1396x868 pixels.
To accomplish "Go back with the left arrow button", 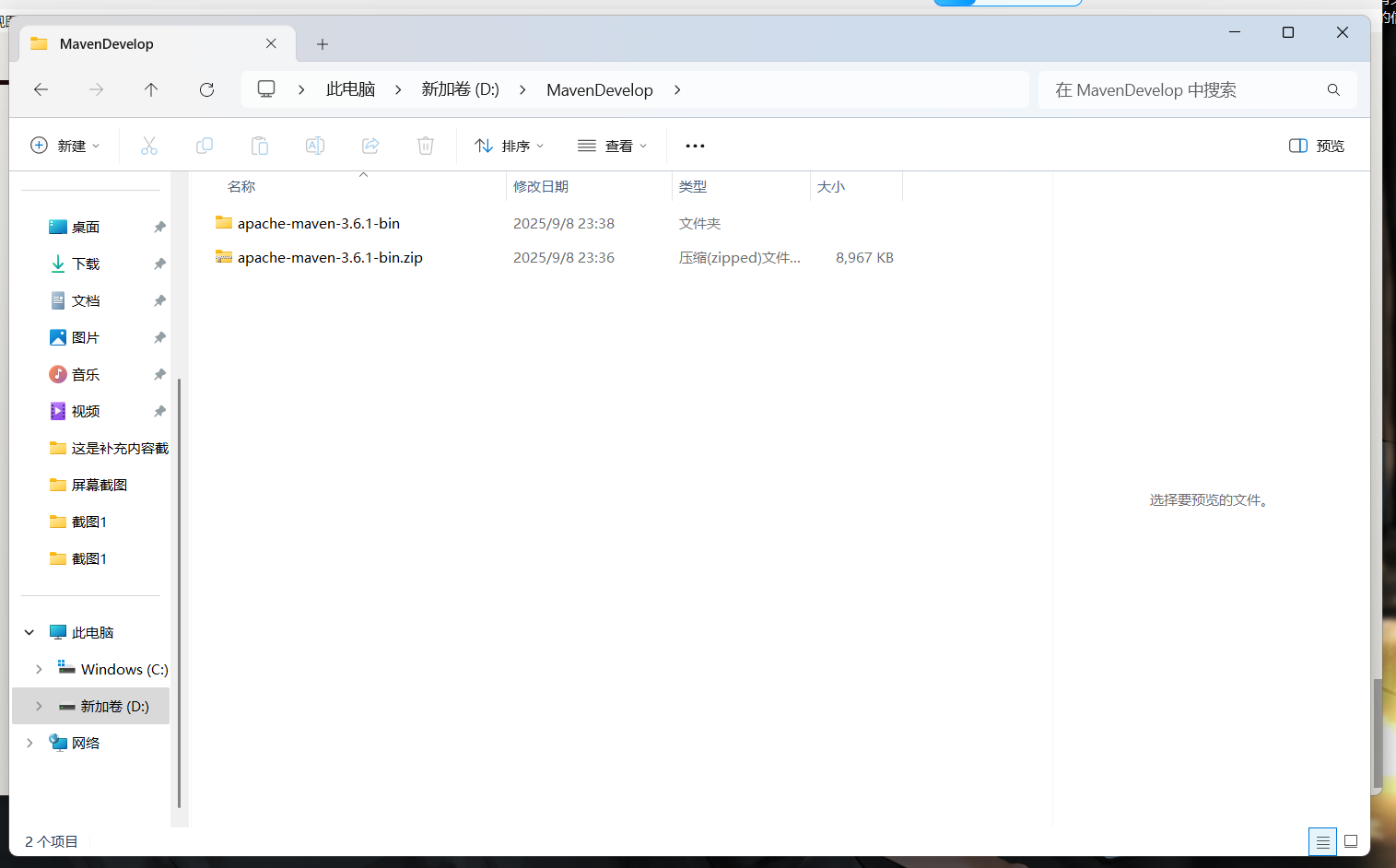I will tap(41, 89).
